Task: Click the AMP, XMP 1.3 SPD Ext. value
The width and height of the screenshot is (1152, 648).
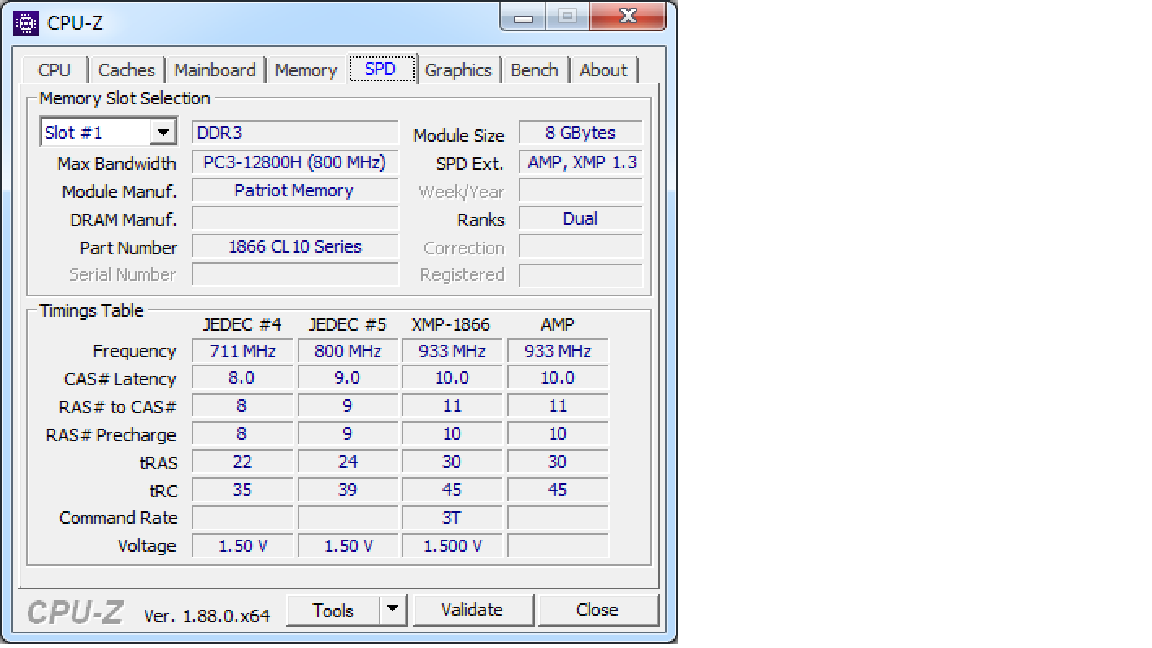Action: pos(580,162)
